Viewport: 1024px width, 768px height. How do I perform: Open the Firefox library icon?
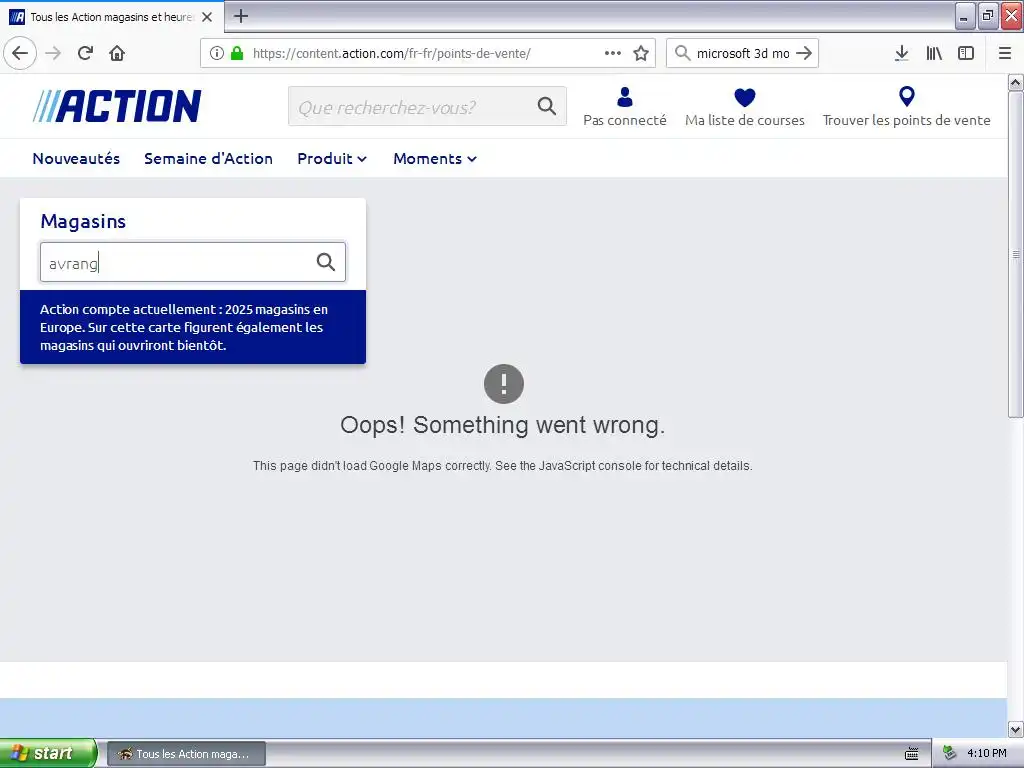pyautogui.click(x=934, y=53)
